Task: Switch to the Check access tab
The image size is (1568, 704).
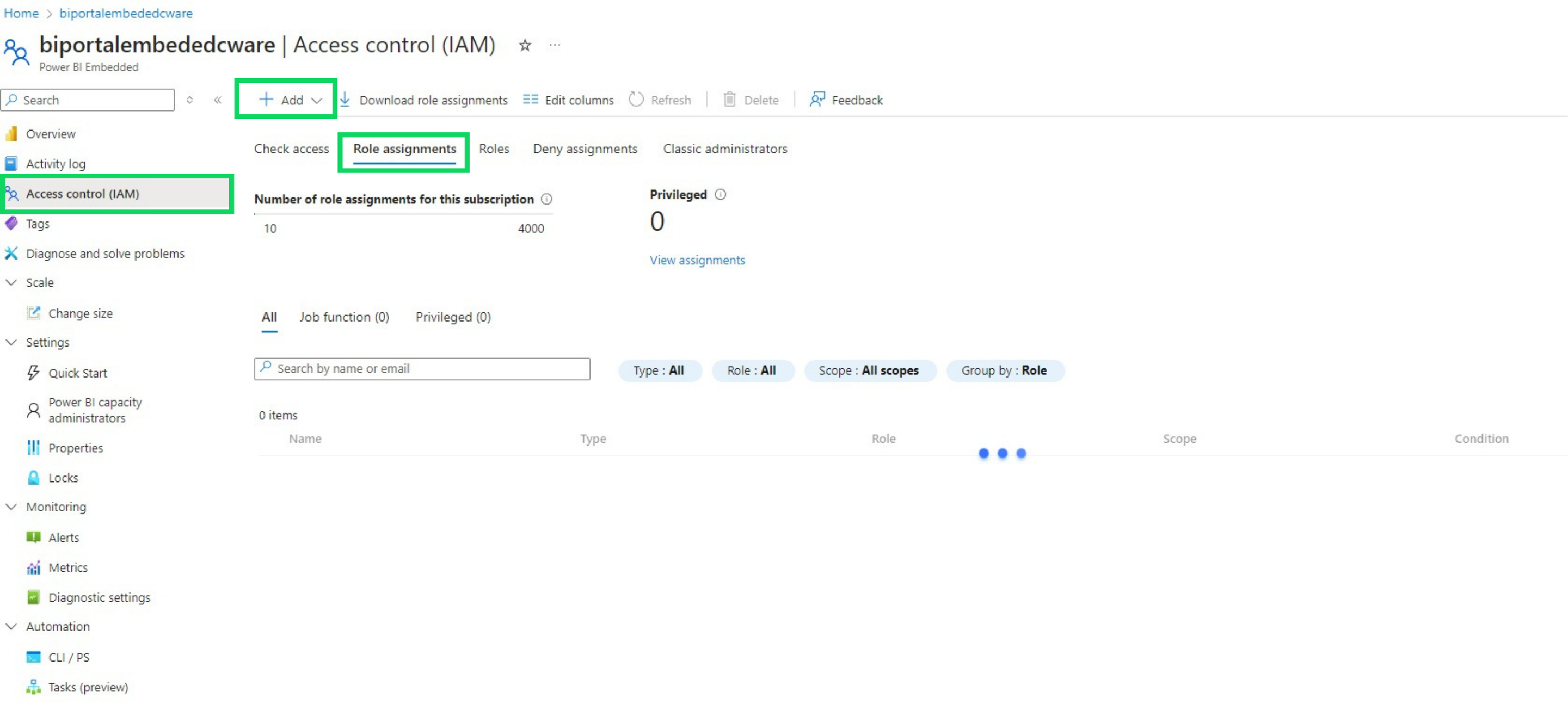Action: tap(292, 149)
